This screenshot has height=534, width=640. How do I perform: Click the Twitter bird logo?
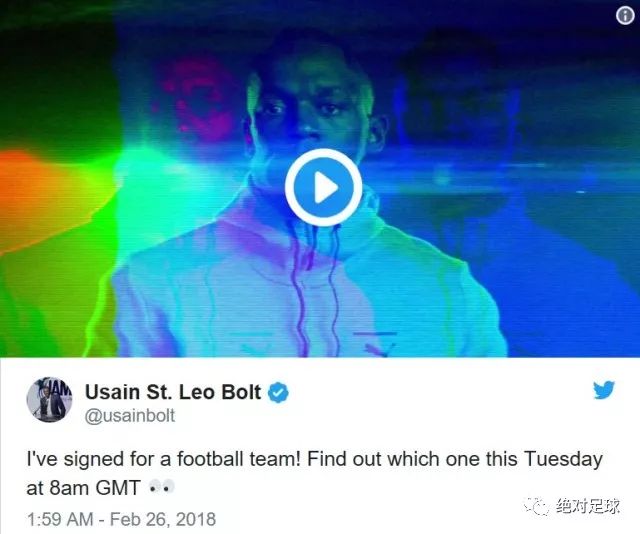[x=604, y=390]
